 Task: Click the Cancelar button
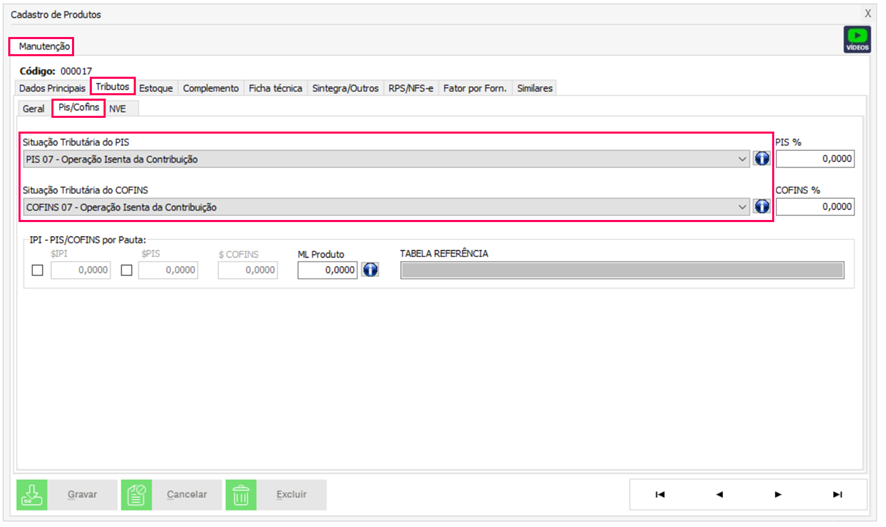tap(172, 494)
